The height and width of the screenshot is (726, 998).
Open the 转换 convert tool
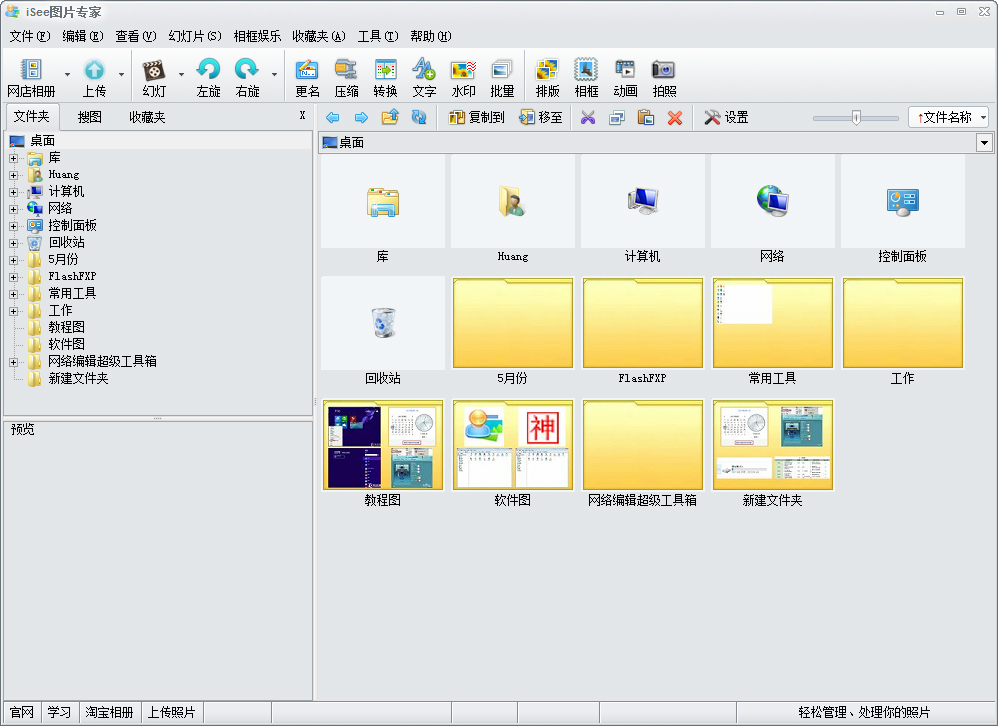385,76
